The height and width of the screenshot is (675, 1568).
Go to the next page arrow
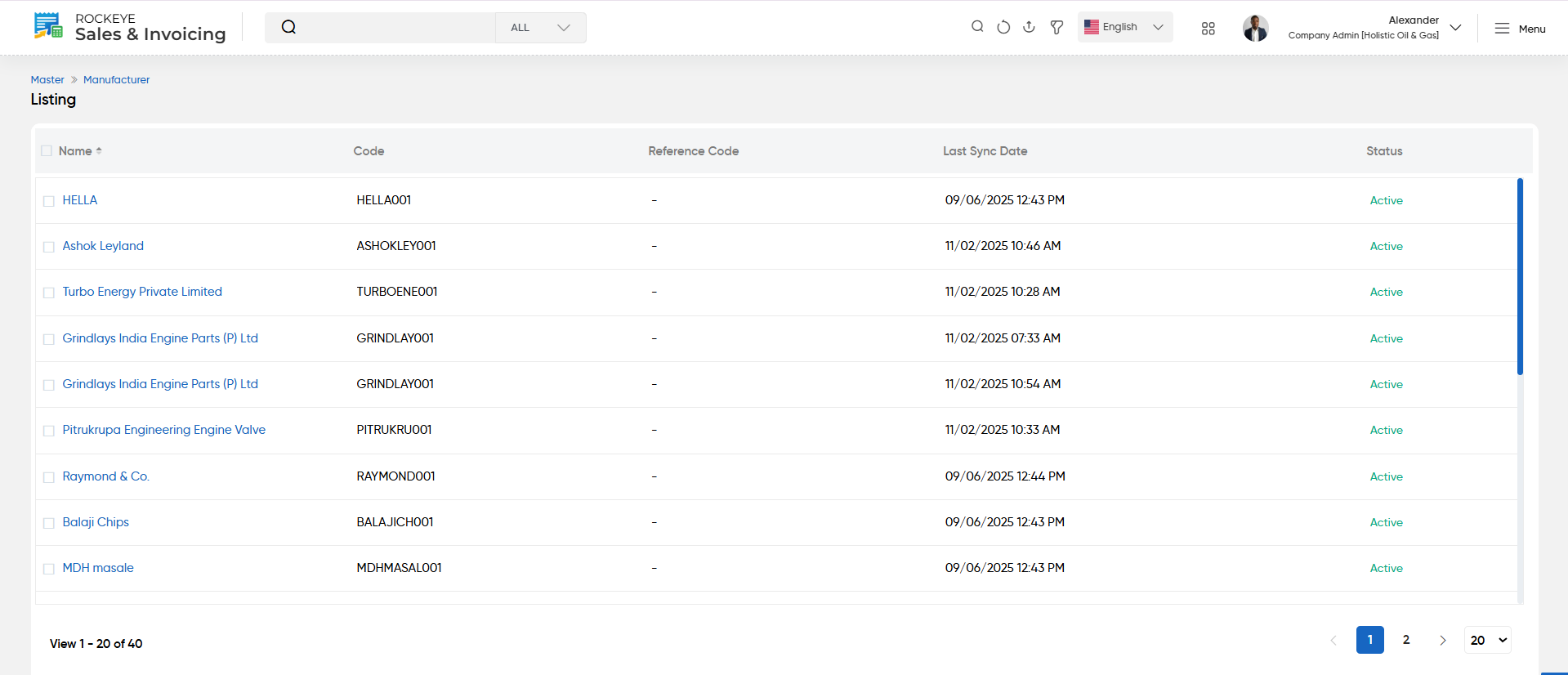tap(1443, 641)
